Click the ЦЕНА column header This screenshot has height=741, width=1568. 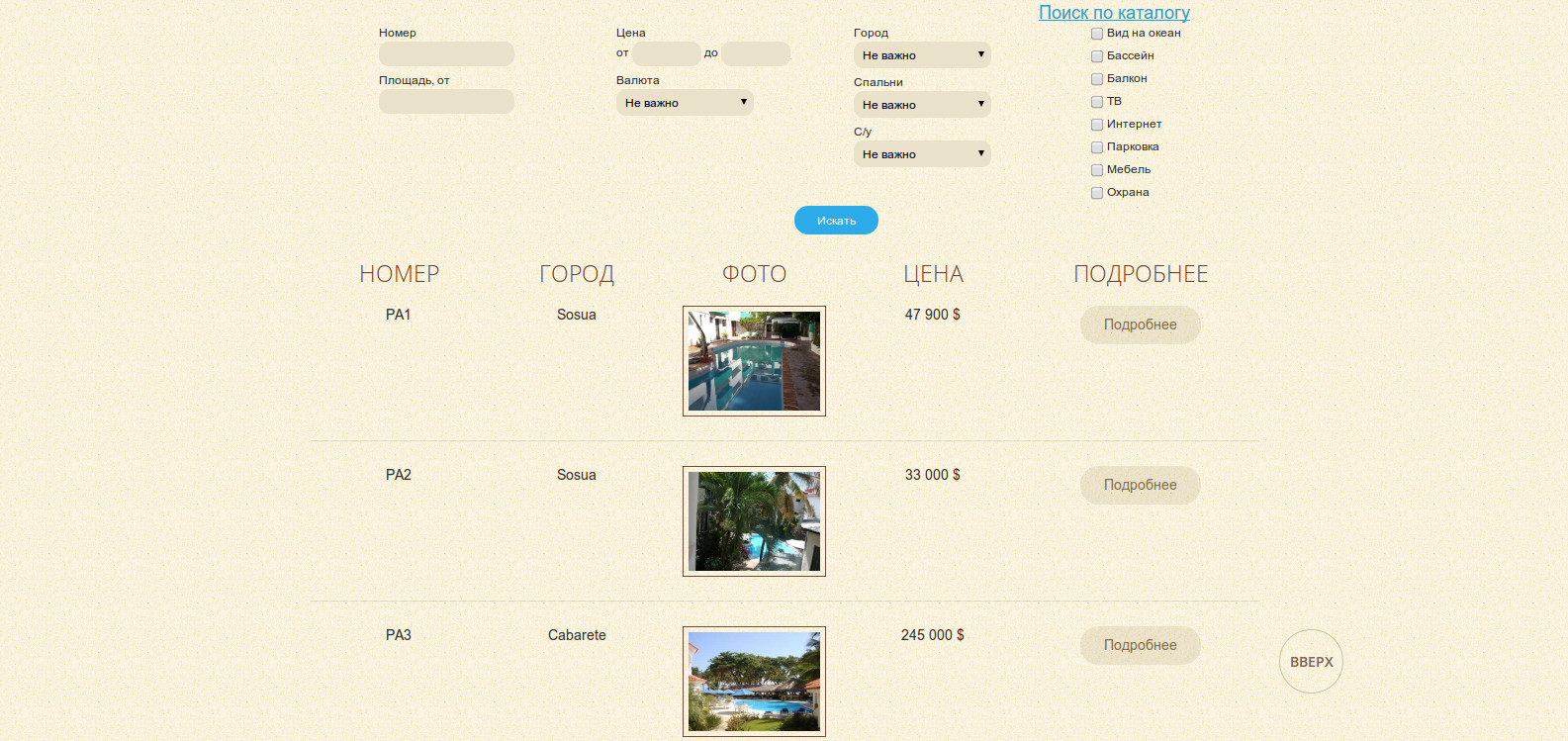(x=933, y=274)
